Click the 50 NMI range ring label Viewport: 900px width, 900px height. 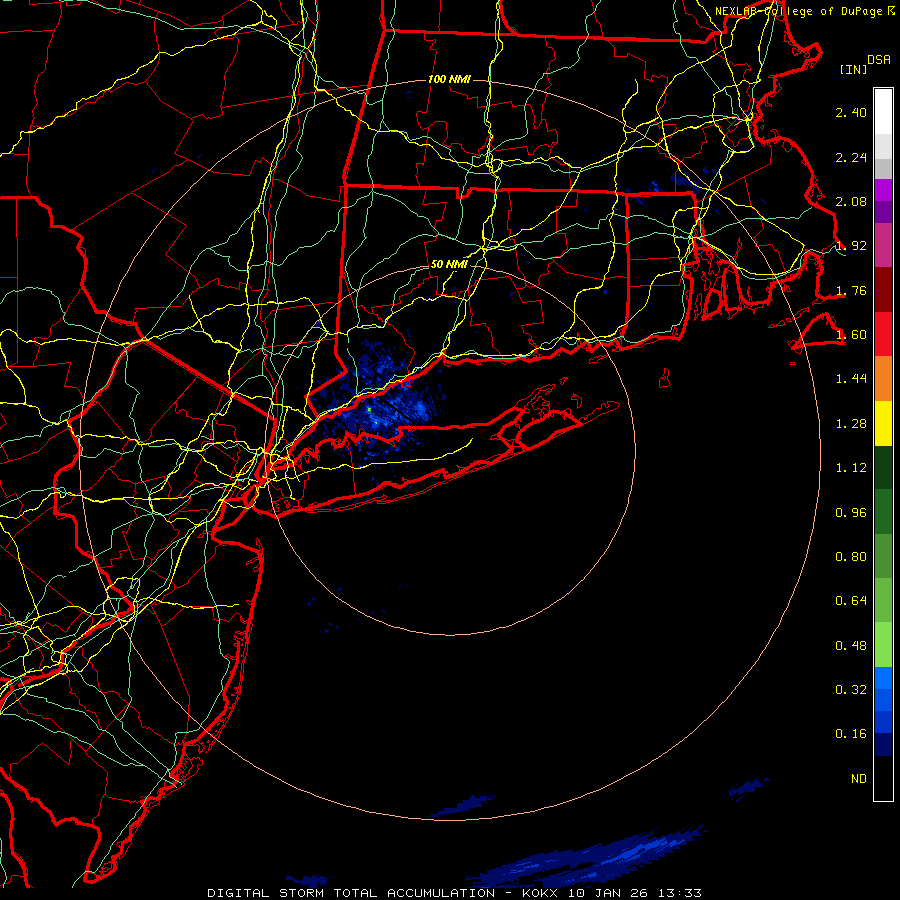pyautogui.click(x=449, y=265)
